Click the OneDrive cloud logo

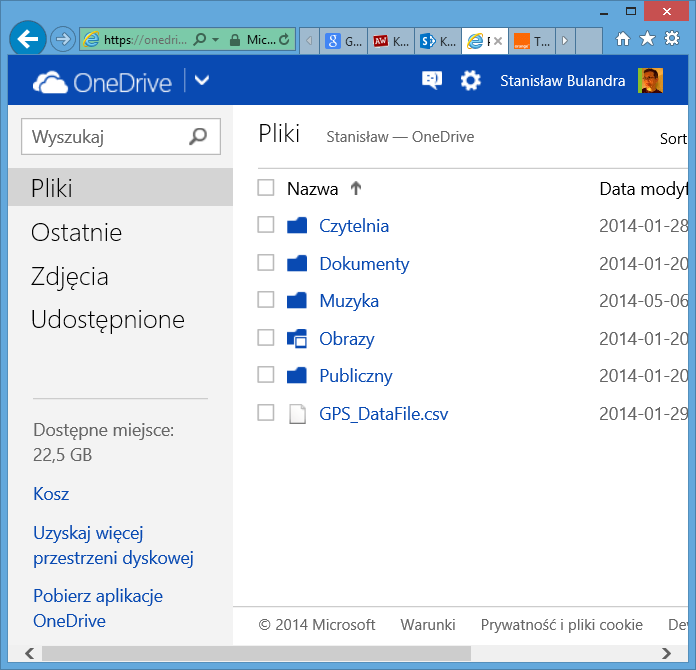click(x=52, y=82)
